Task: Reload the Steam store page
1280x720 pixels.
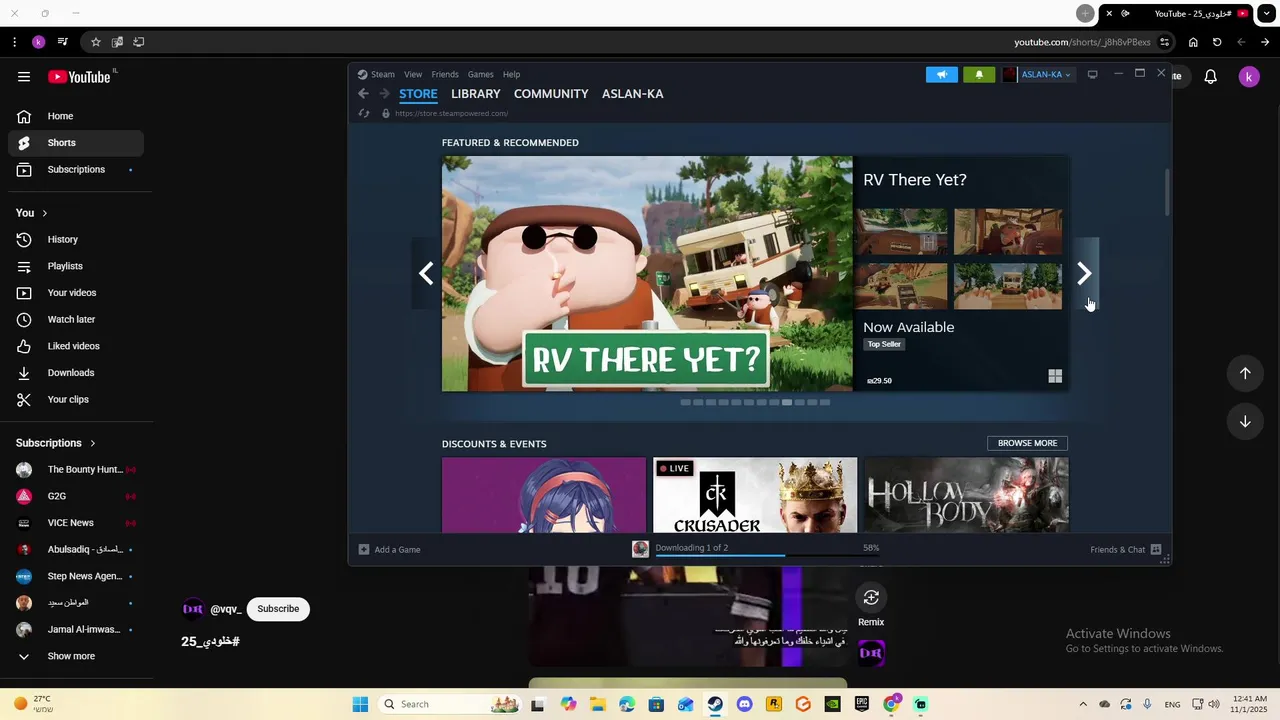Action: pyautogui.click(x=364, y=114)
